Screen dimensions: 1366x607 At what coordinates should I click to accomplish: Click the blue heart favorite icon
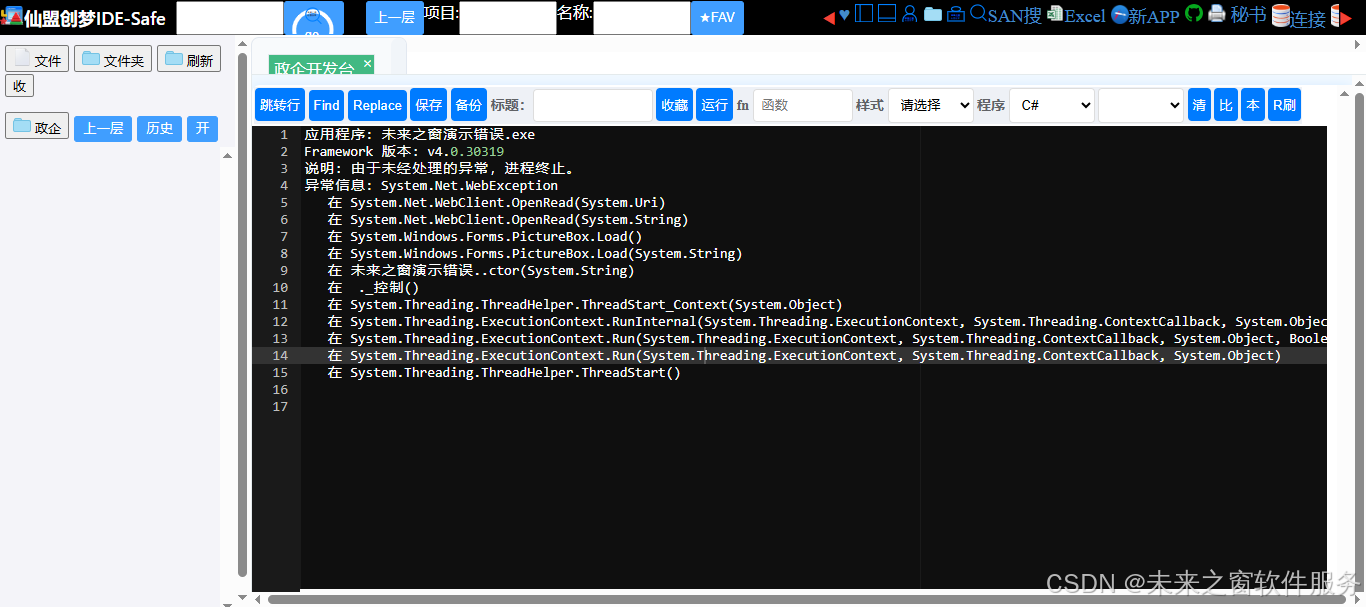click(844, 15)
